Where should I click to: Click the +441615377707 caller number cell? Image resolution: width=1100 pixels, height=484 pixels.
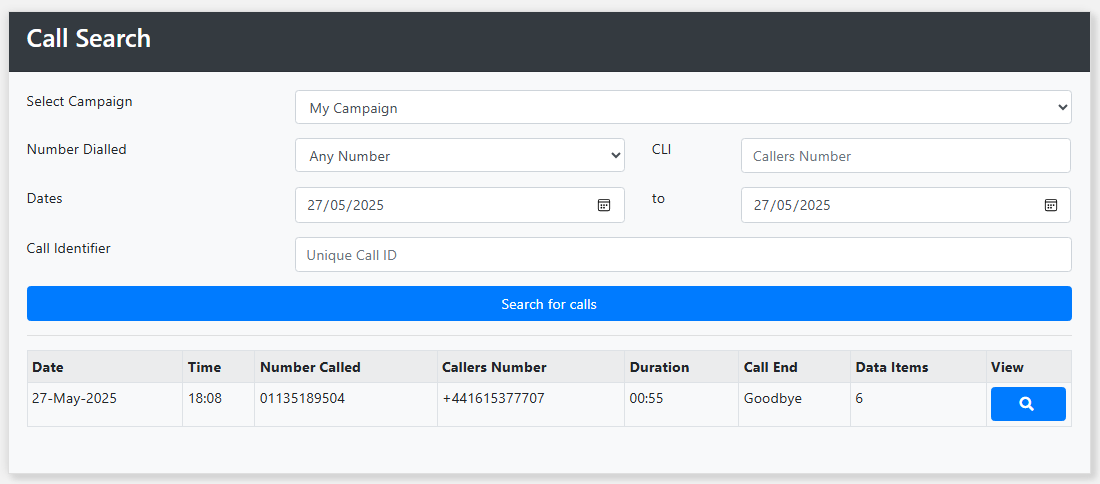point(493,398)
